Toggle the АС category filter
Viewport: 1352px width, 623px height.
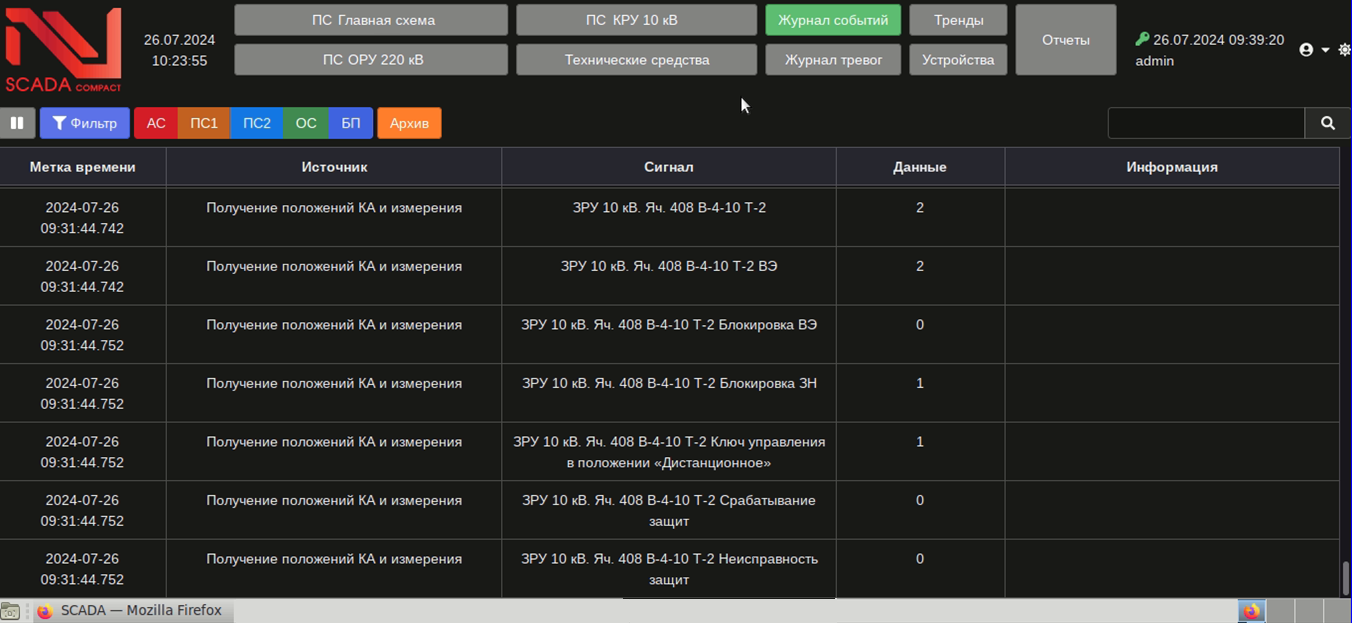156,123
